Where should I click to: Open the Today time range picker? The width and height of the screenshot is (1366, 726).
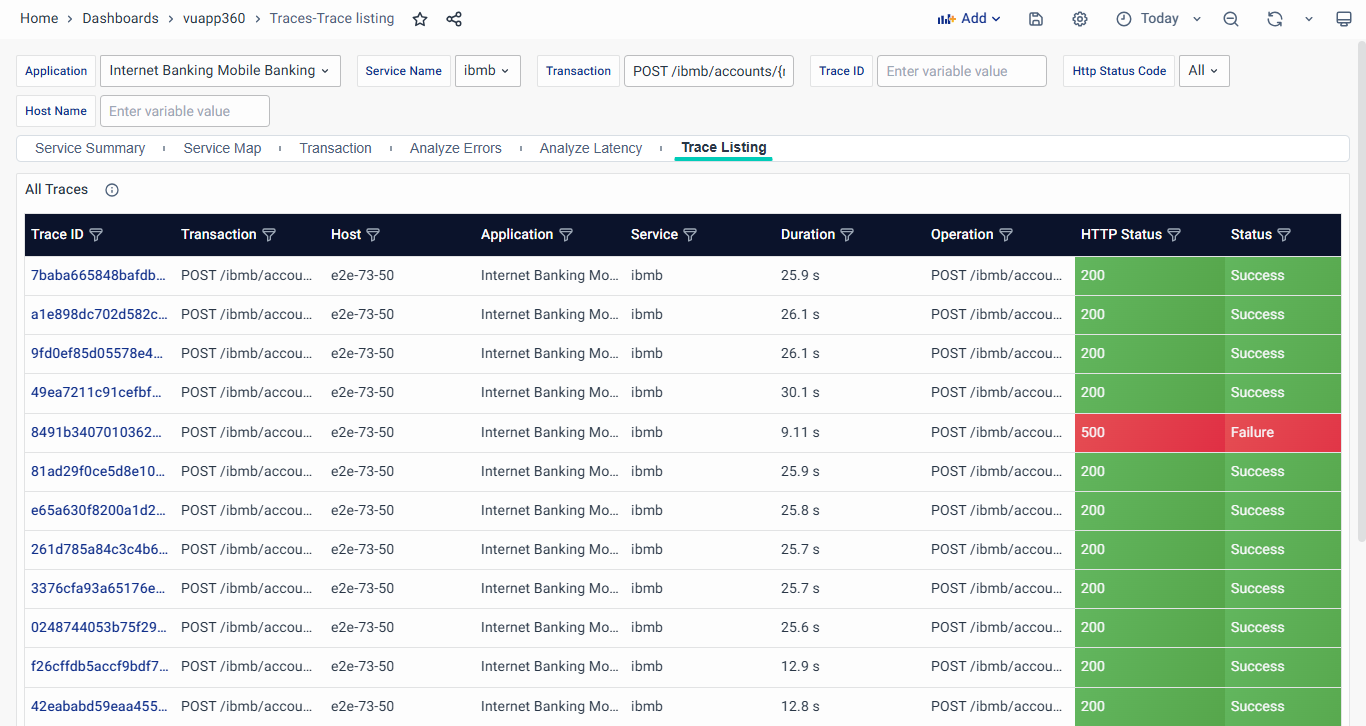[x=1158, y=19]
